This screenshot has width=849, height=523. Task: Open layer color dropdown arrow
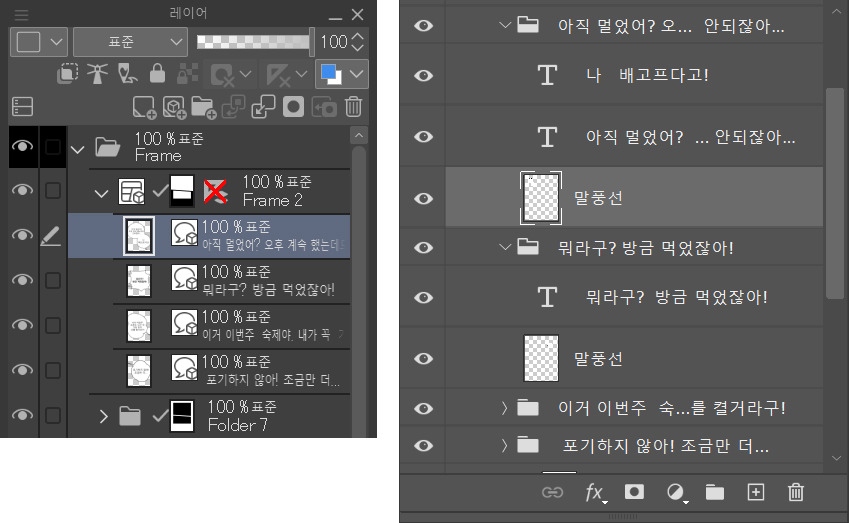click(x=357, y=74)
